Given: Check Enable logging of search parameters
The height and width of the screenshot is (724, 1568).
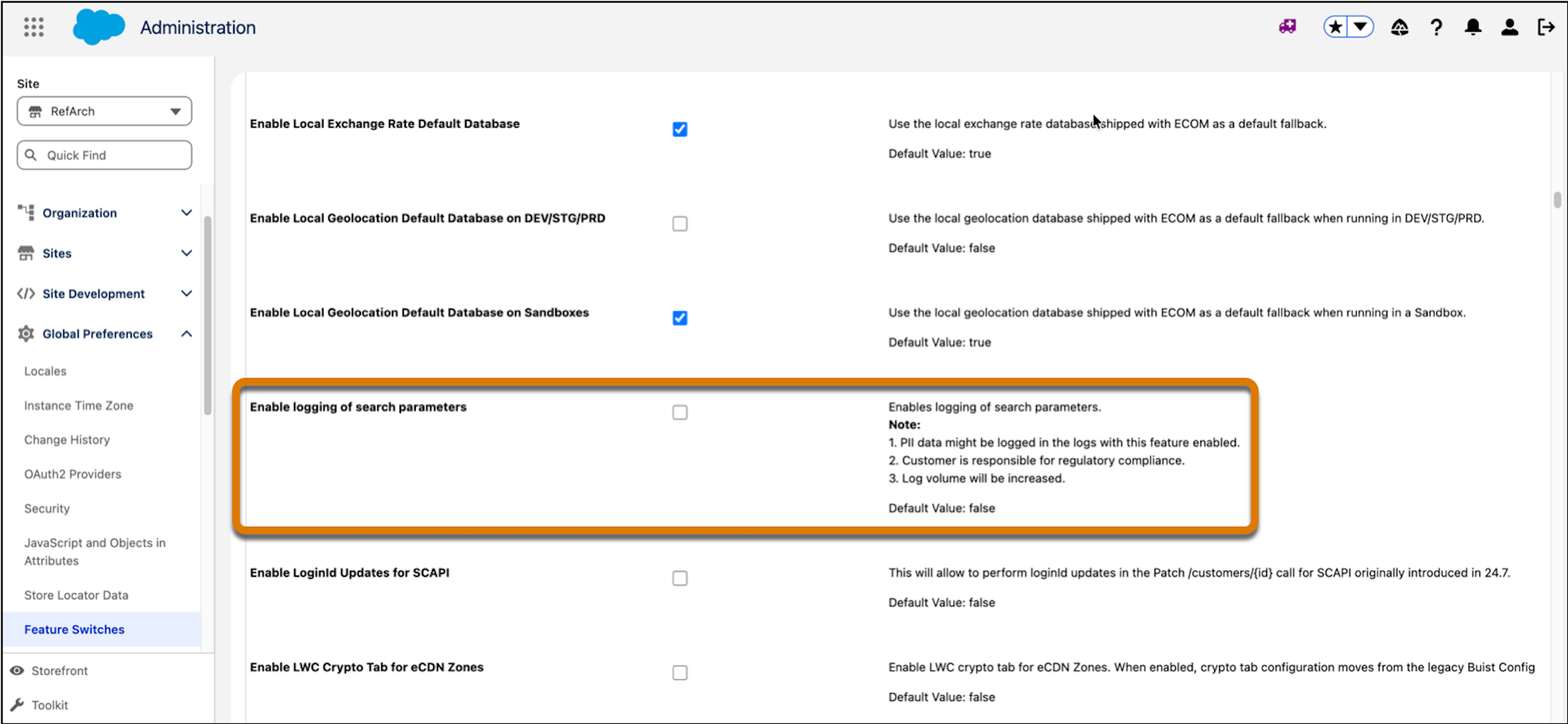Looking at the screenshot, I should coord(680,413).
